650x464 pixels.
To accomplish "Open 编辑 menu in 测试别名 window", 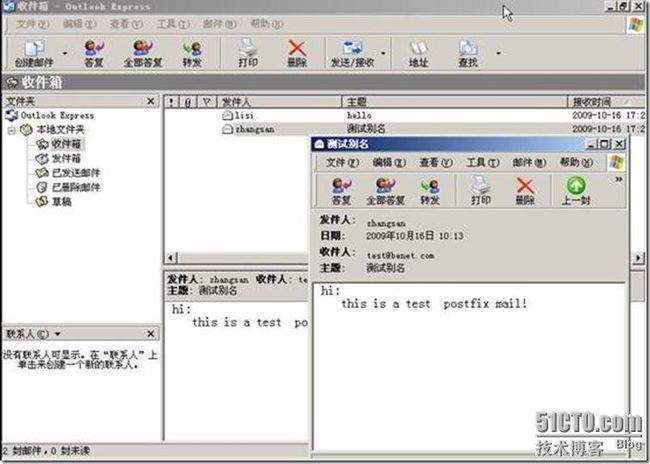I will click(389, 163).
